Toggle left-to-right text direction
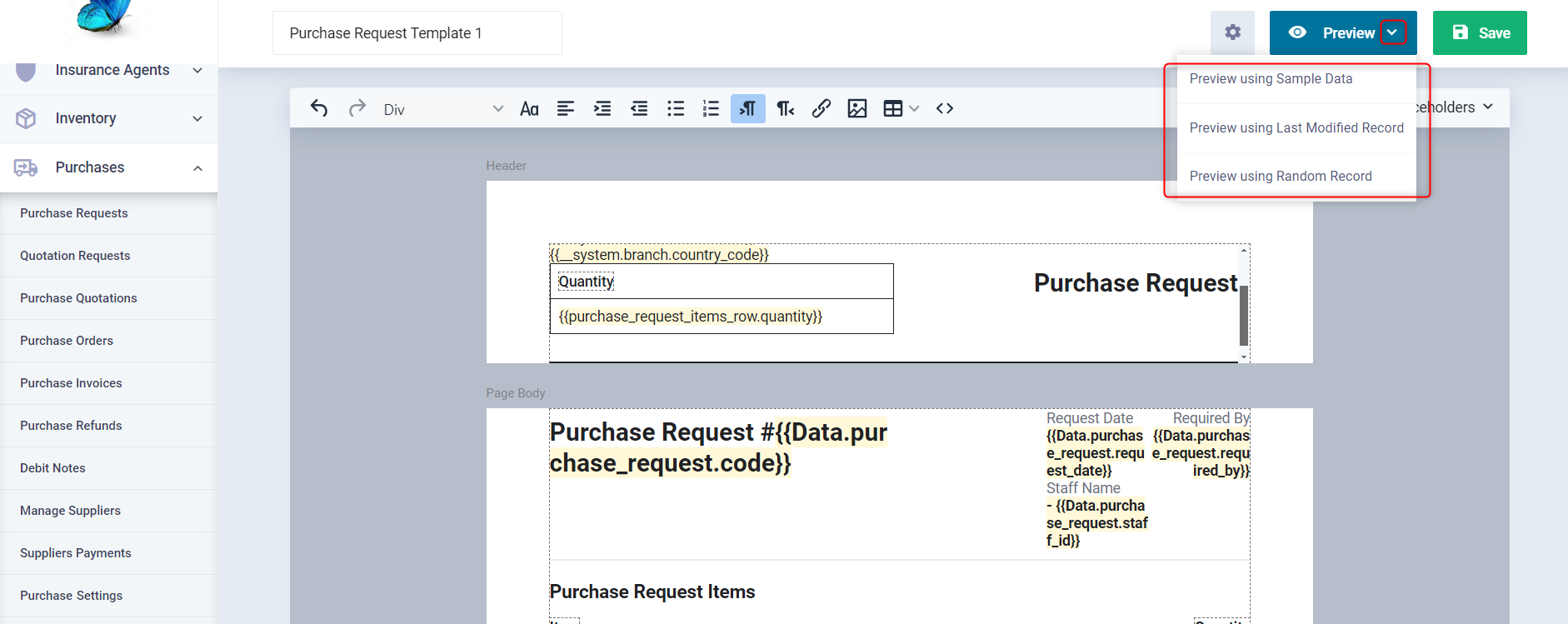 point(748,108)
